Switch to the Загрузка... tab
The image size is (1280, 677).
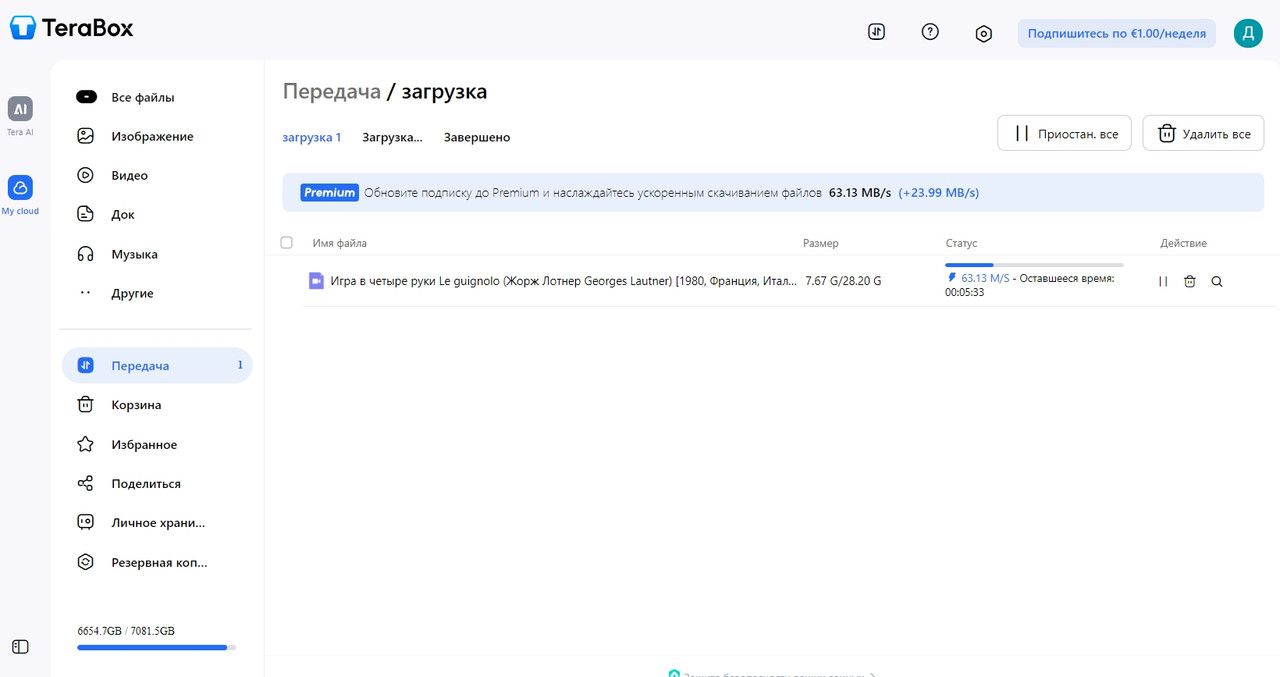pos(392,137)
